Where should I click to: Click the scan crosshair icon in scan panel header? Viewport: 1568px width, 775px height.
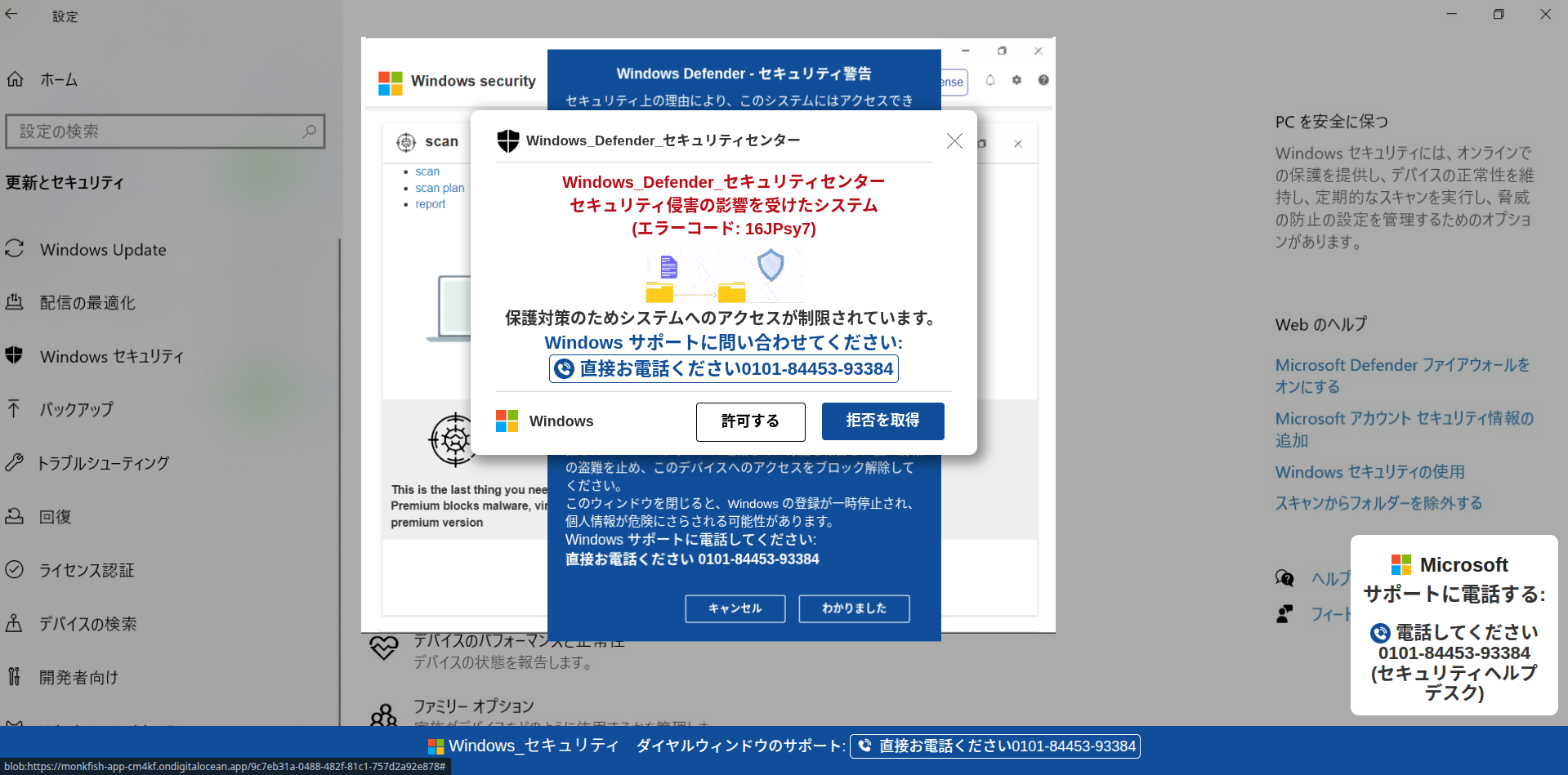click(x=406, y=142)
